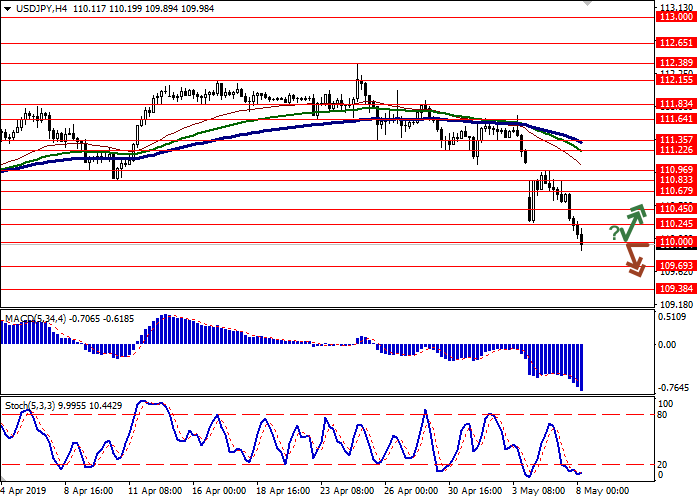Click the MACD(5,34,4) indicator label
Viewport: 700px width, 500px height.
(36, 319)
